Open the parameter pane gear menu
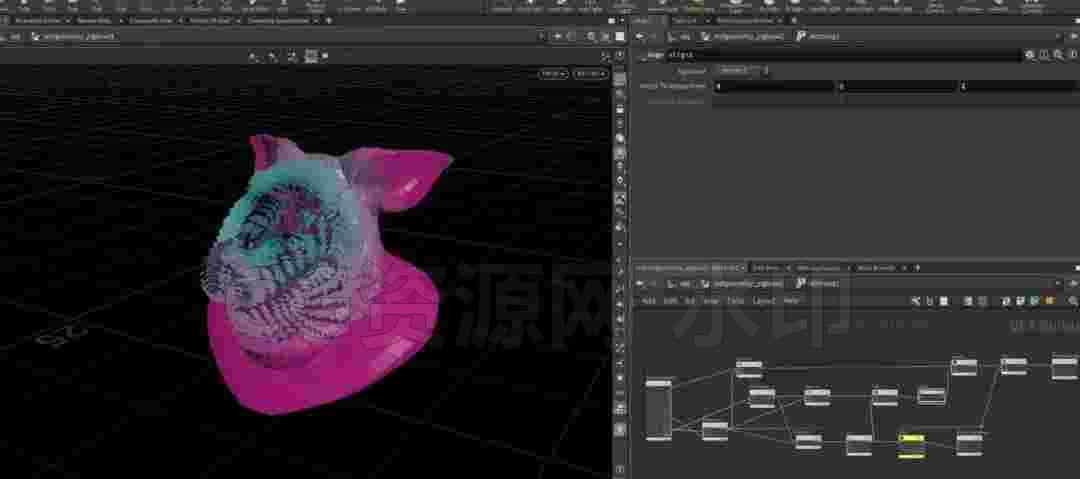Image resolution: width=1080 pixels, height=479 pixels. click(1030, 54)
